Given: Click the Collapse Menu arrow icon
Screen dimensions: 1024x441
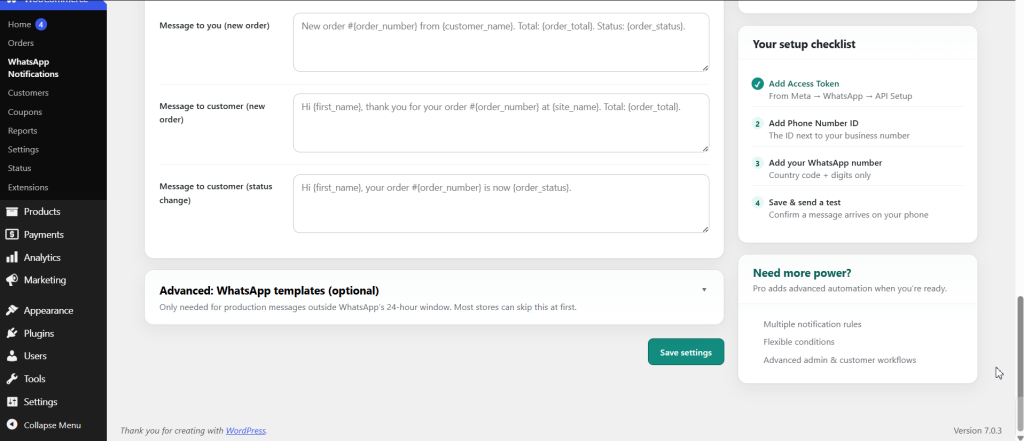Looking at the screenshot, I should (x=12, y=425).
